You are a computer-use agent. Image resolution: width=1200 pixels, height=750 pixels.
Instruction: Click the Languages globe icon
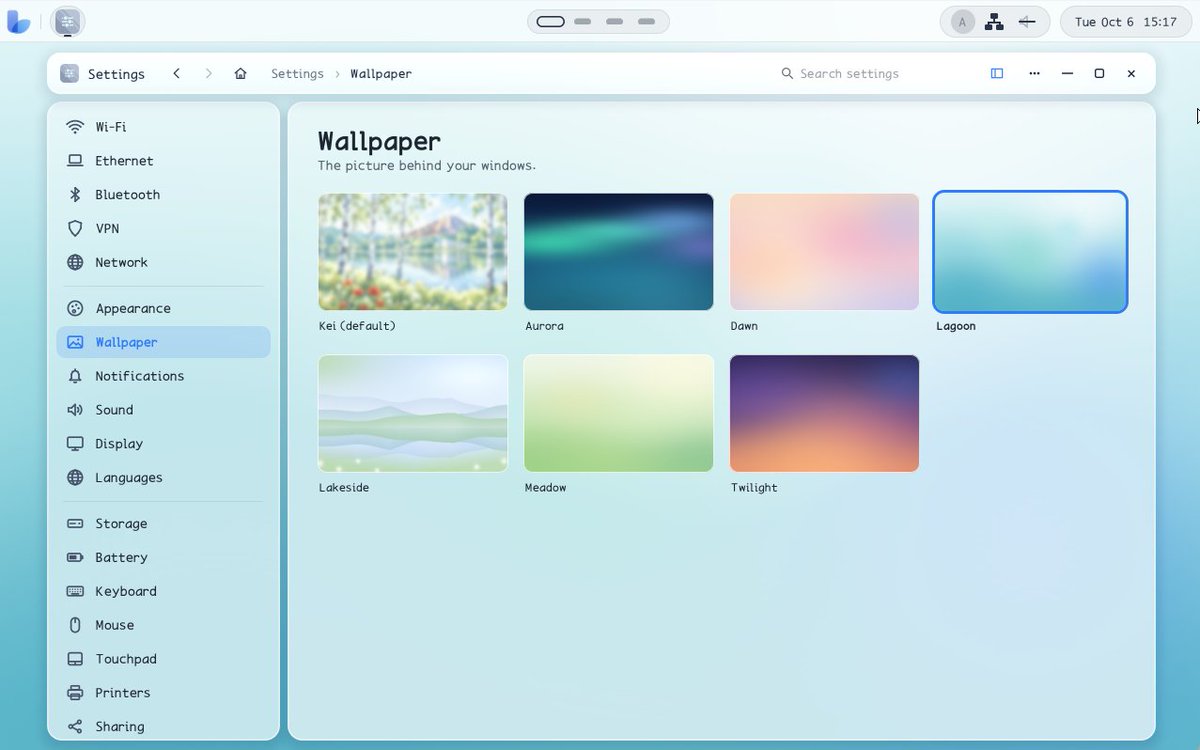75,478
